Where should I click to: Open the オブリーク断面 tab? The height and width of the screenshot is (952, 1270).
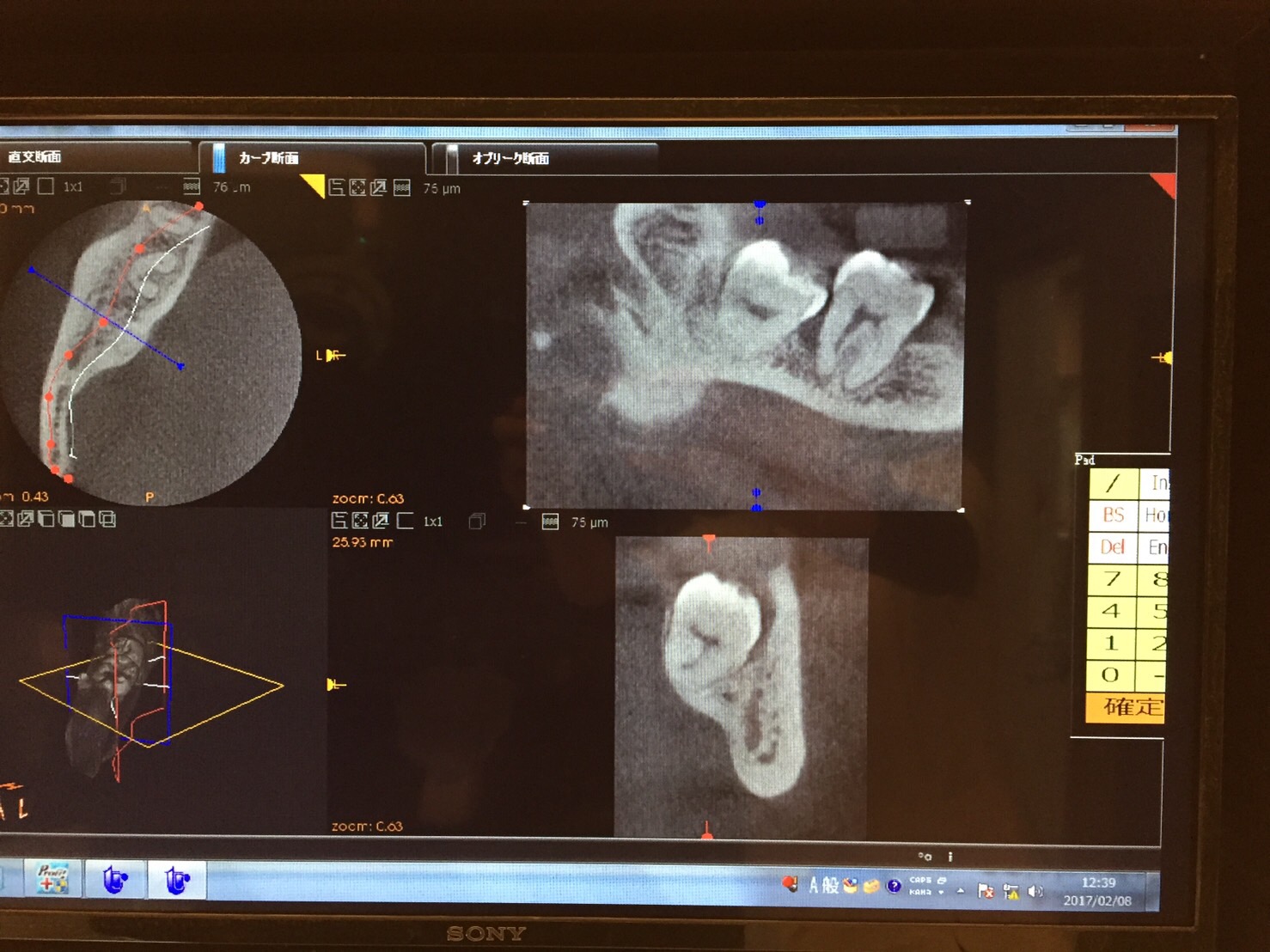[510, 158]
